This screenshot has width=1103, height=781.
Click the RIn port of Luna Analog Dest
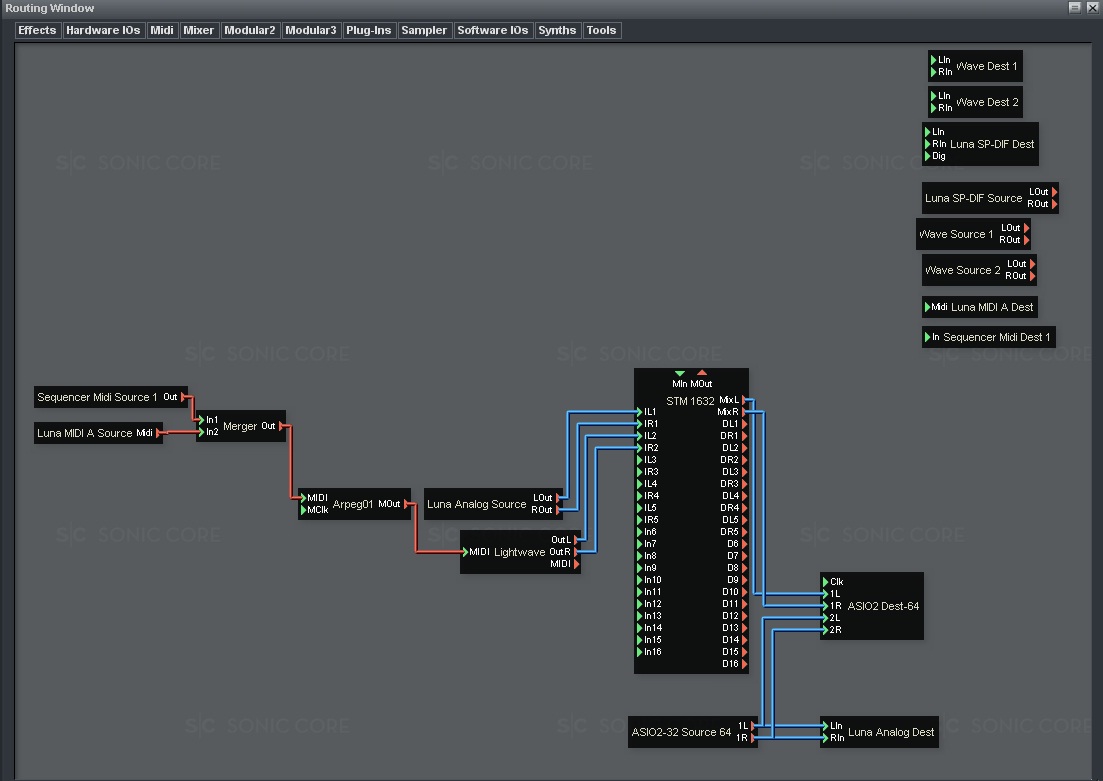click(825, 737)
